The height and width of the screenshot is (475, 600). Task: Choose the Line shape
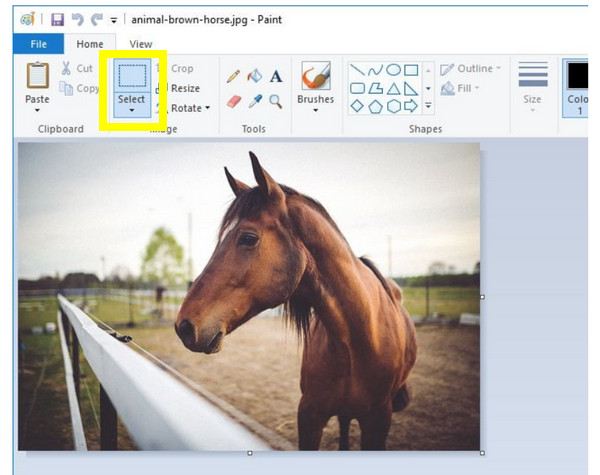(357, 70)
